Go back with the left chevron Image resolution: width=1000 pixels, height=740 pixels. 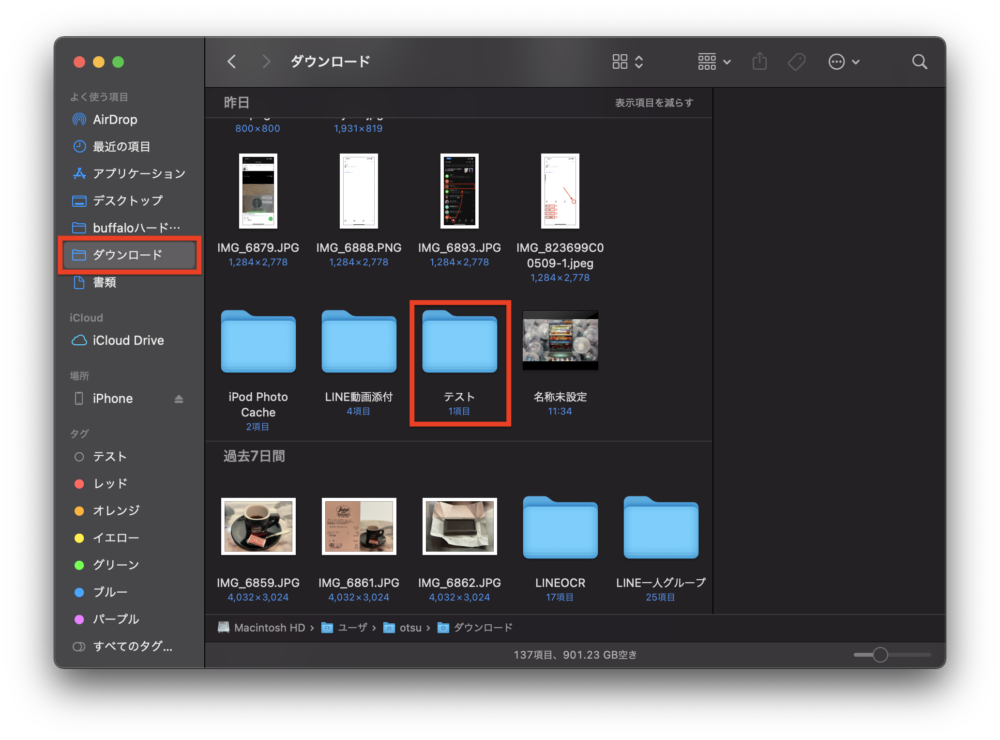[x=232, y=62]
